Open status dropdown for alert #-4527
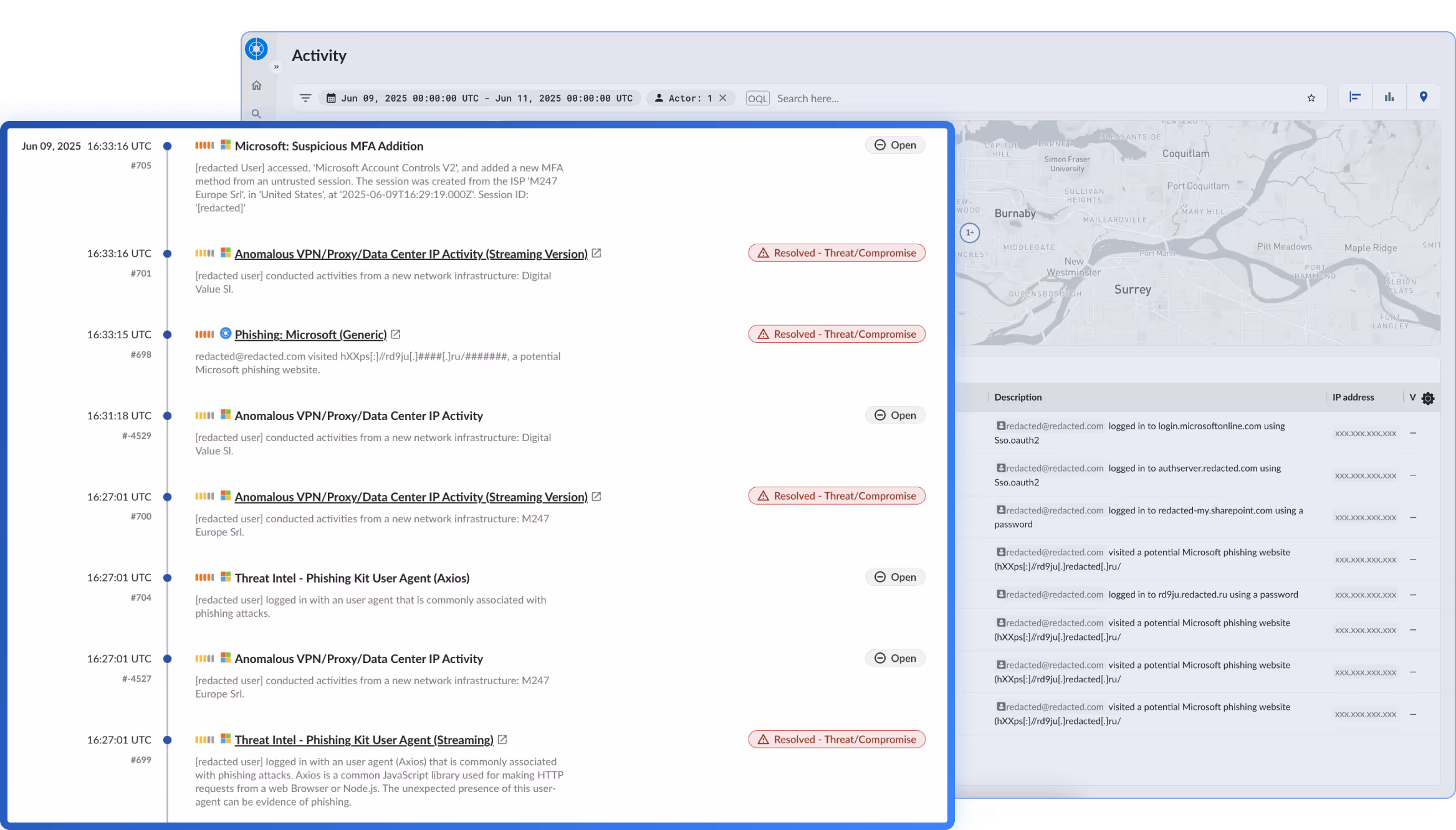The height and width of the screenshot is (830, 1456). point(895,658)
